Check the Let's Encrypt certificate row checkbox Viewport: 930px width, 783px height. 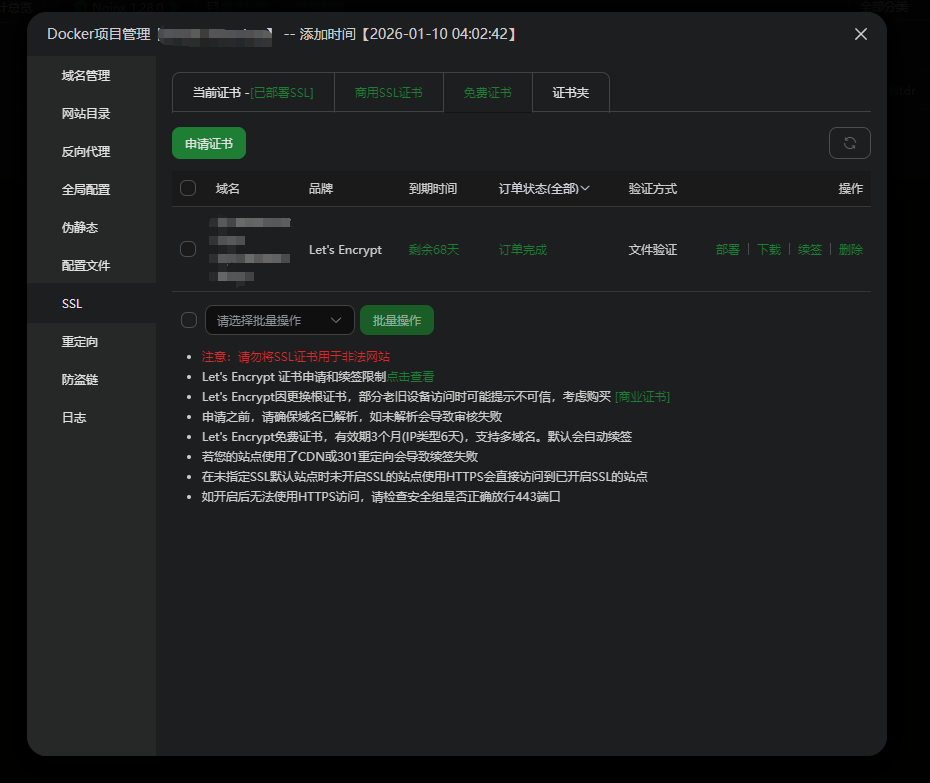(188, 249)
